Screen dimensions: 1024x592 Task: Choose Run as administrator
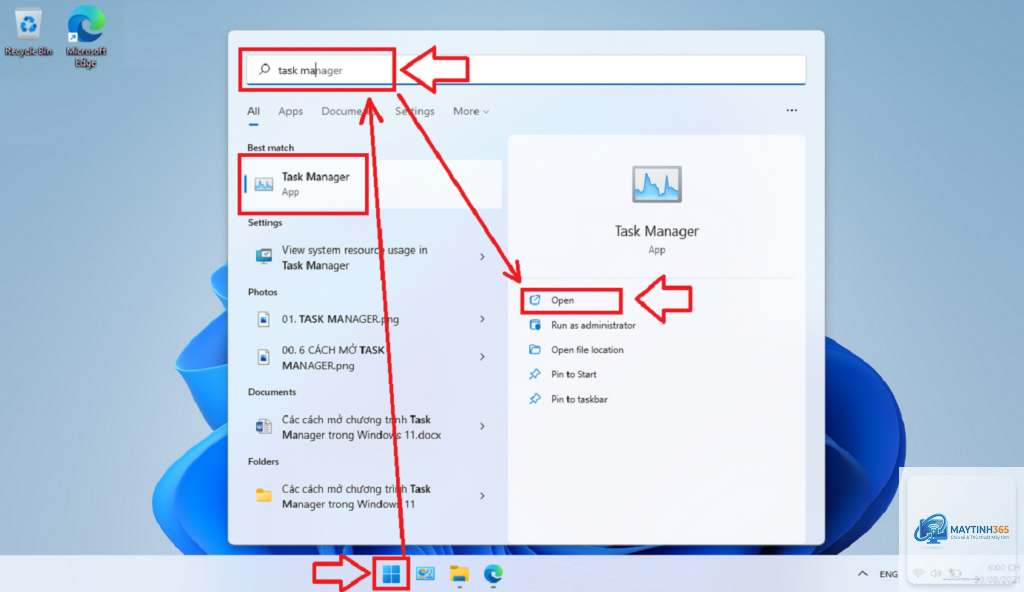[593, 325]
